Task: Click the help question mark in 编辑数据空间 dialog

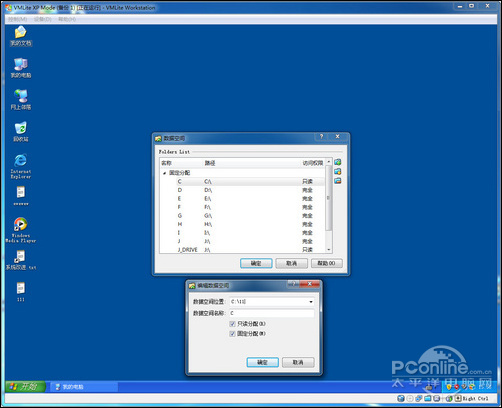Action: 293,284
